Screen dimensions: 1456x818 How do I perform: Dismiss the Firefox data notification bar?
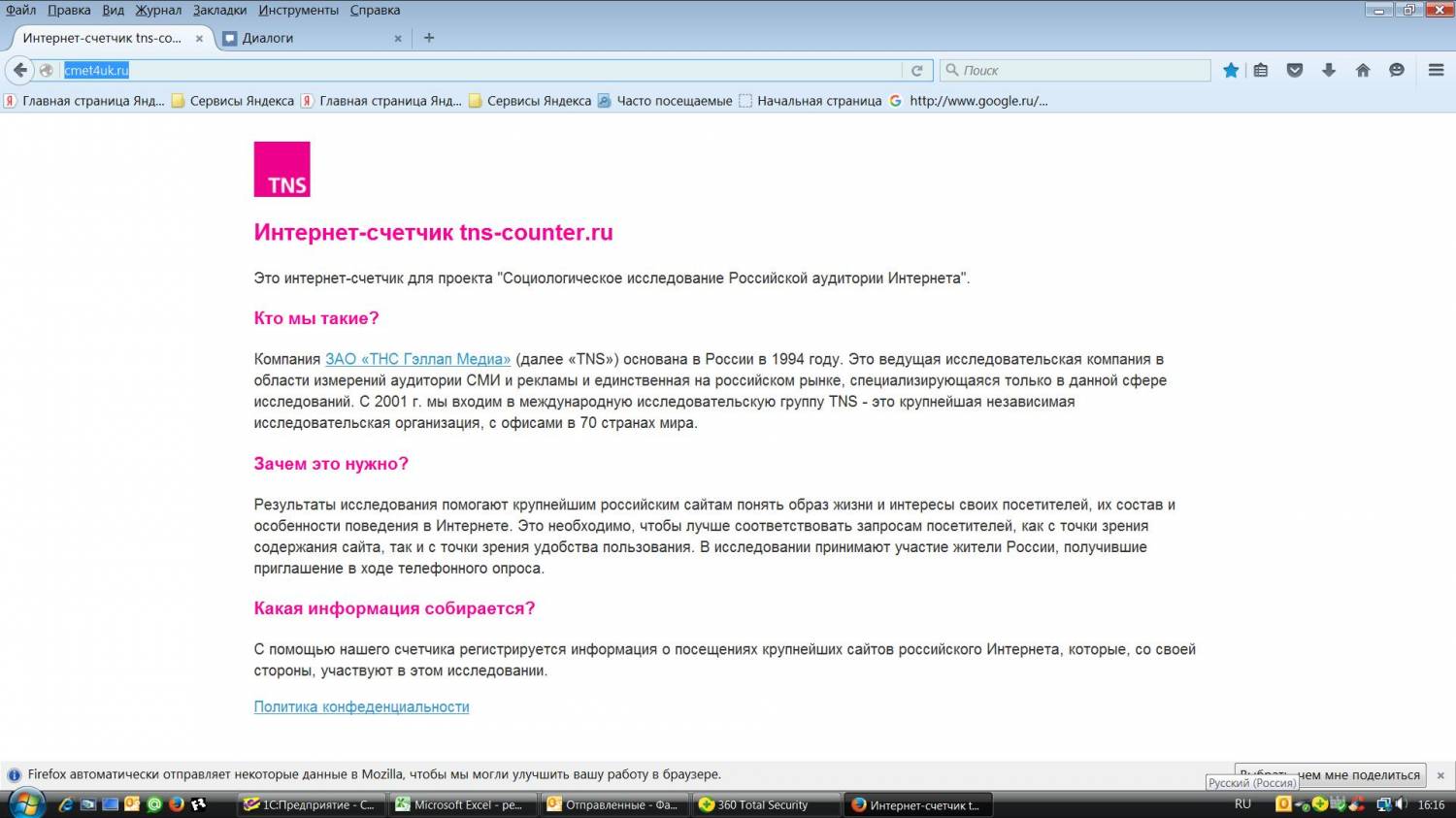coord(1440,775)
